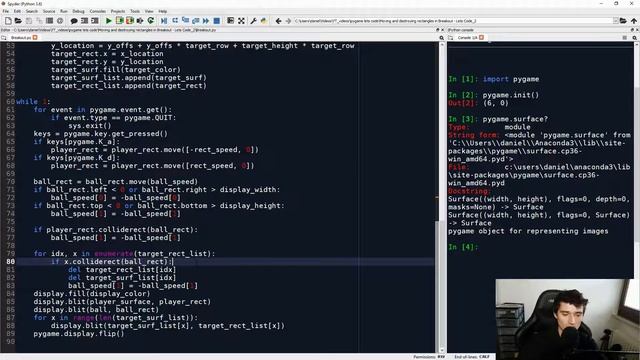Close the Breakout.py tab
The image size is (640, 360).
[35, 38]
